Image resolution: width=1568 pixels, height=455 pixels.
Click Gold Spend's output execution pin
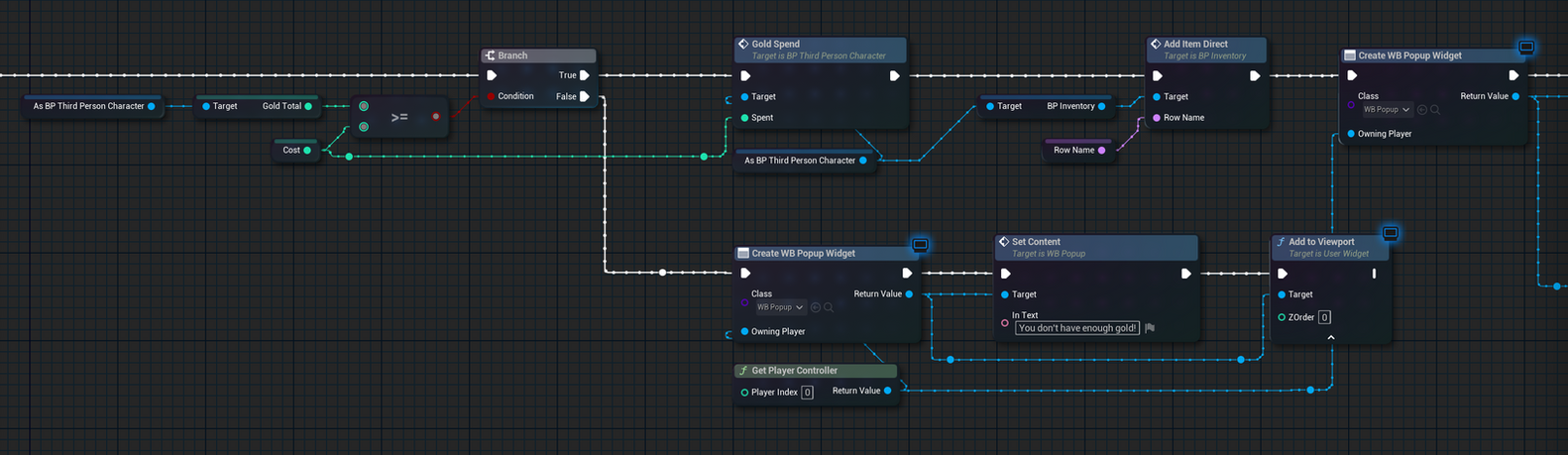(894, 75)
